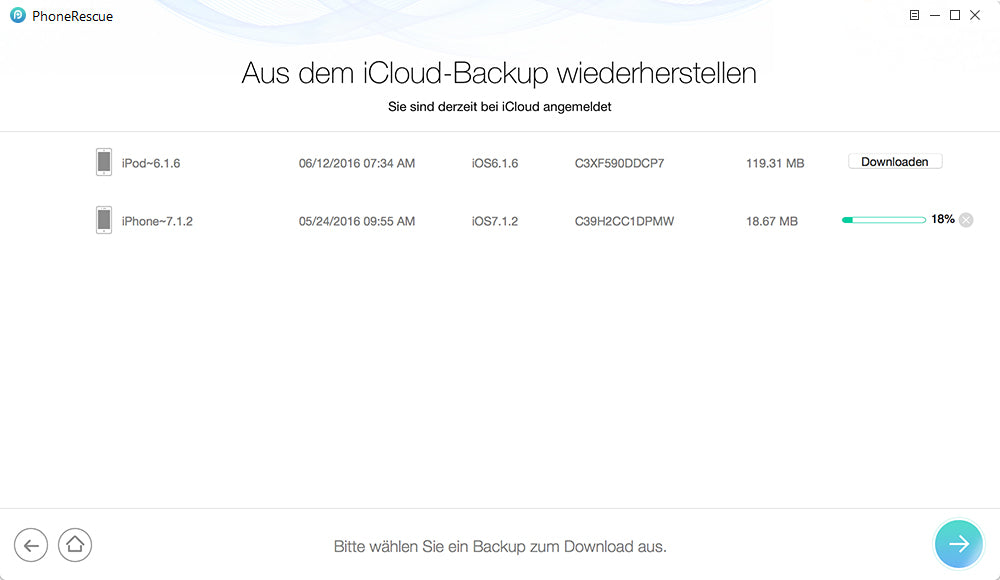Click the 06/12/2016 07:34 AM backup date
Image resolution: width=1000 pixels, height=580 pixels.
pyautogui.click(x=356, y=163)
